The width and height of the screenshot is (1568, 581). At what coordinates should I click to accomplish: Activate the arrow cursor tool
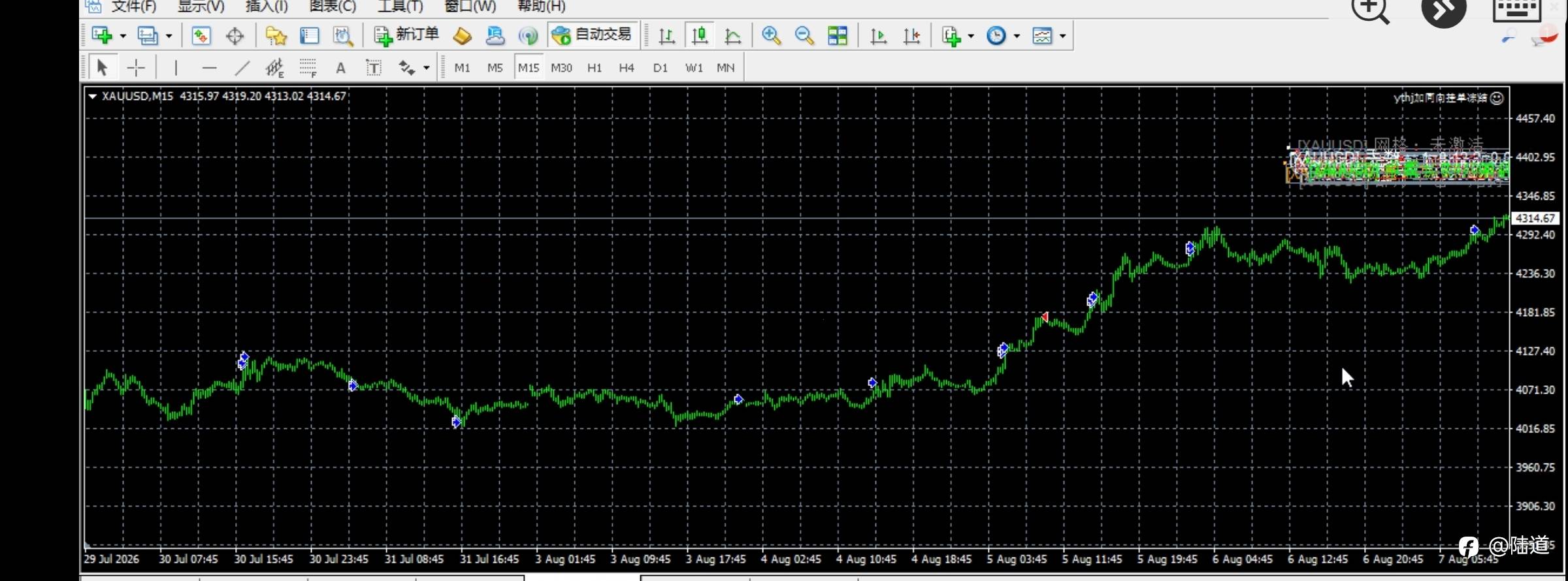tap(102, 67)
